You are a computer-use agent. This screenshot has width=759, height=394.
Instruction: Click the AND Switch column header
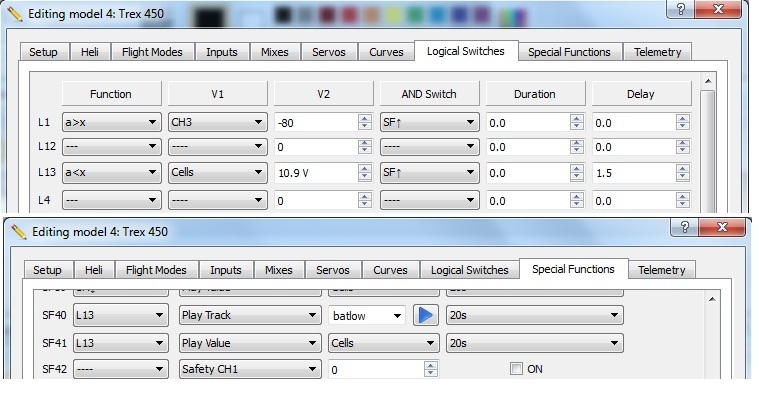[x=429, y=94]
